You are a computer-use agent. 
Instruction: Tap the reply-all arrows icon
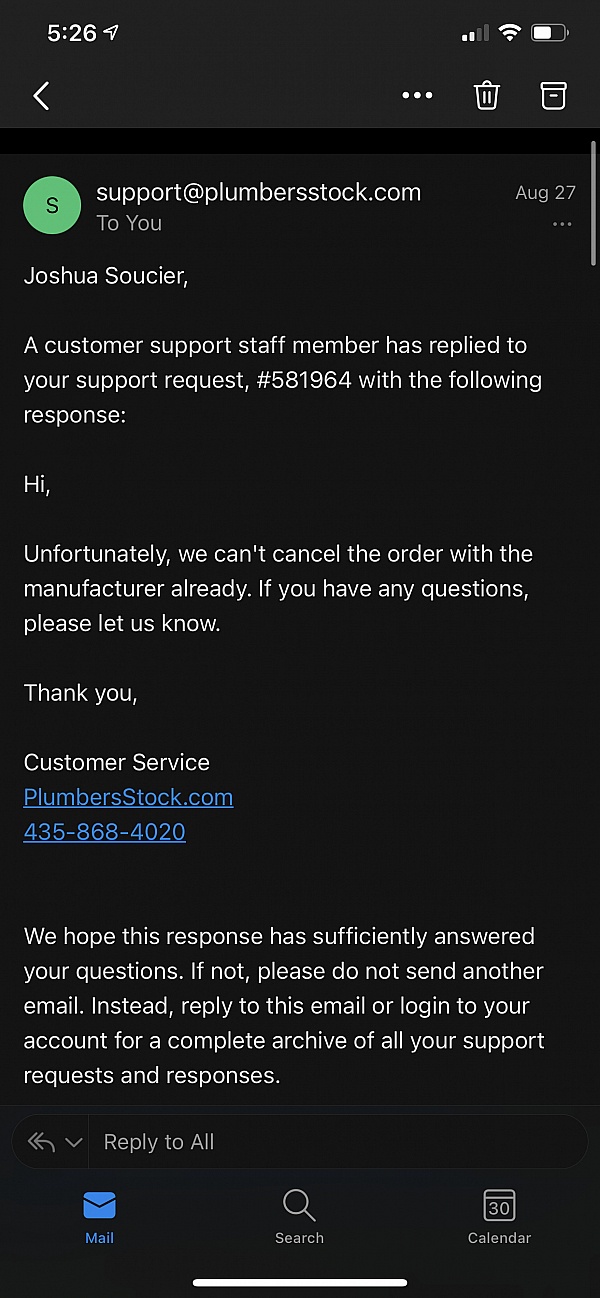point(40,1142)
